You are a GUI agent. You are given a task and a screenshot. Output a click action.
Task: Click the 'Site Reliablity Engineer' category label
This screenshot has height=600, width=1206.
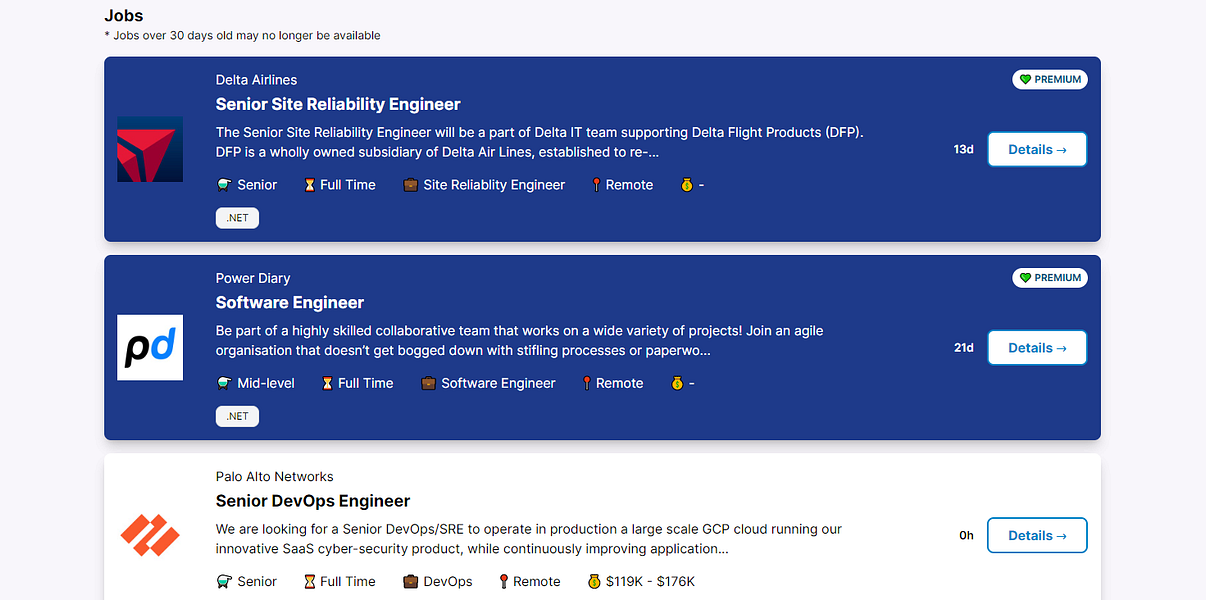[494, 185]
